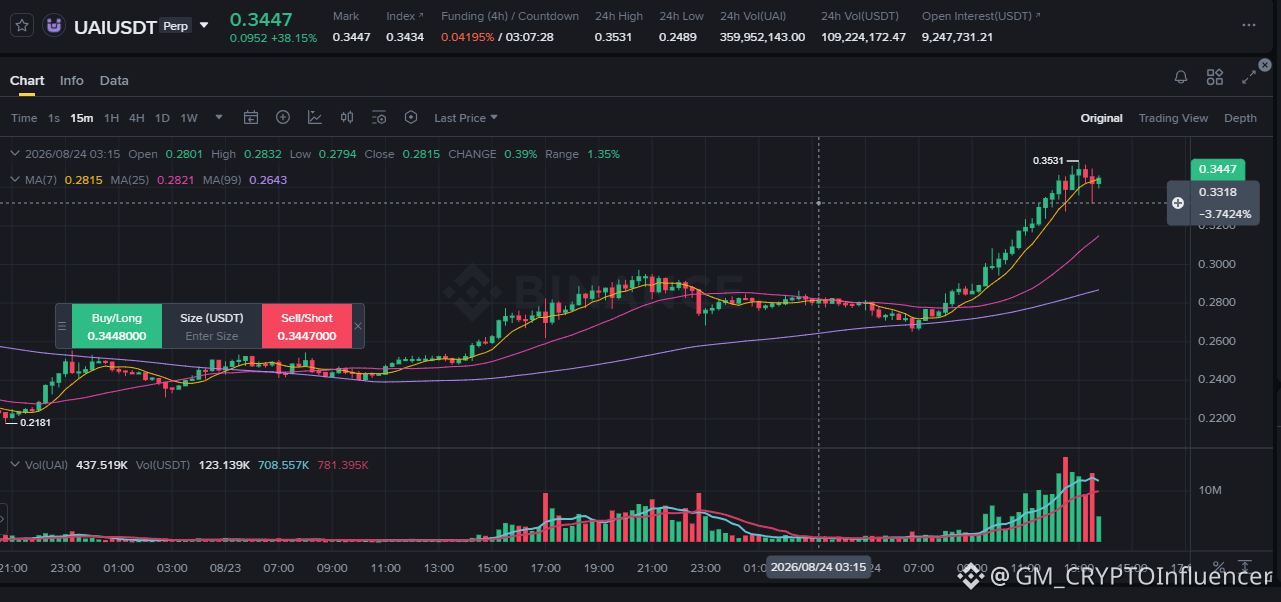Select the 15m interval
This screenshot has height=602, width=1281.
[81, 118]
